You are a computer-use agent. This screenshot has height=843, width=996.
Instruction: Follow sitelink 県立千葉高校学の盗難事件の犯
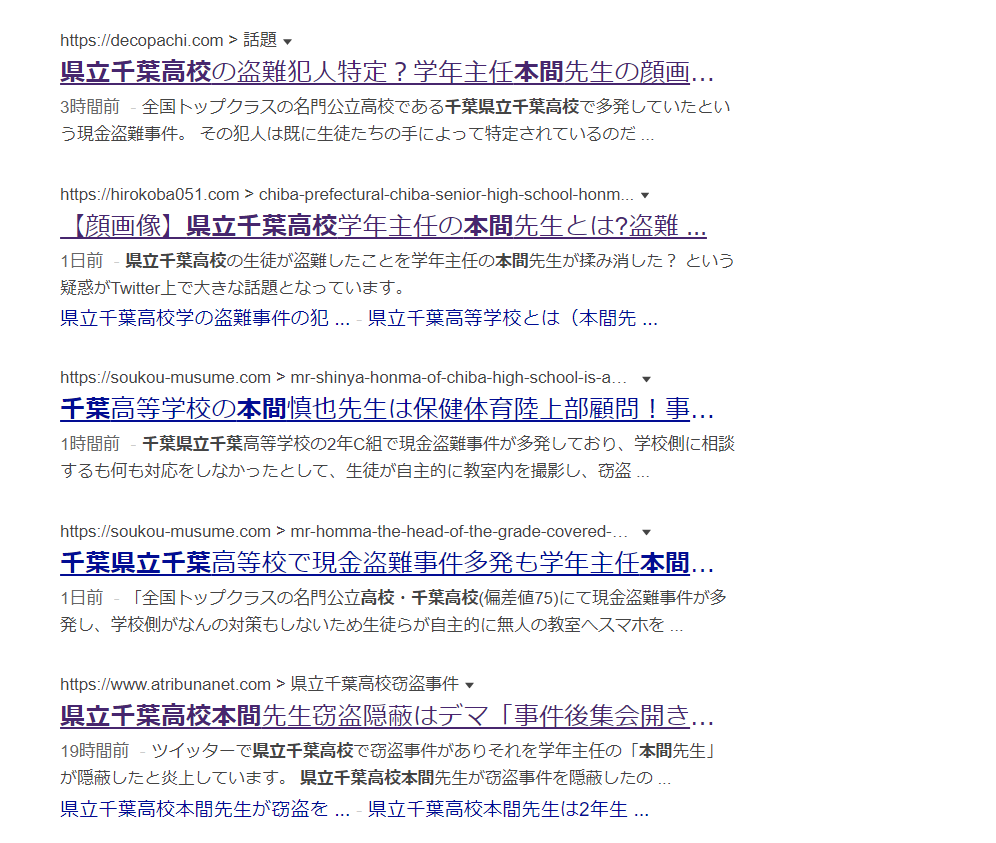(205, 318)
